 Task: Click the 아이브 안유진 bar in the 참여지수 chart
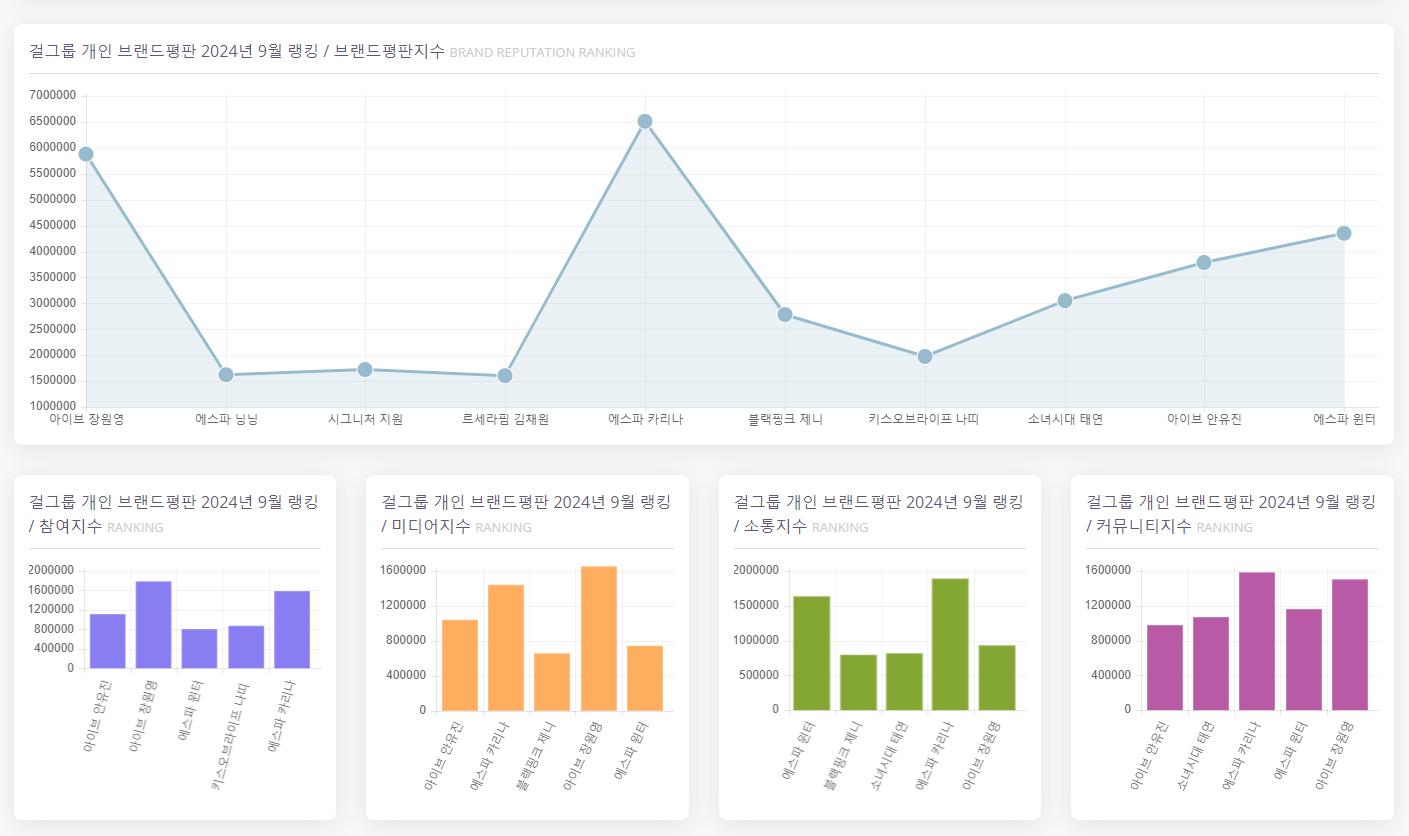(x=108, y=641)
